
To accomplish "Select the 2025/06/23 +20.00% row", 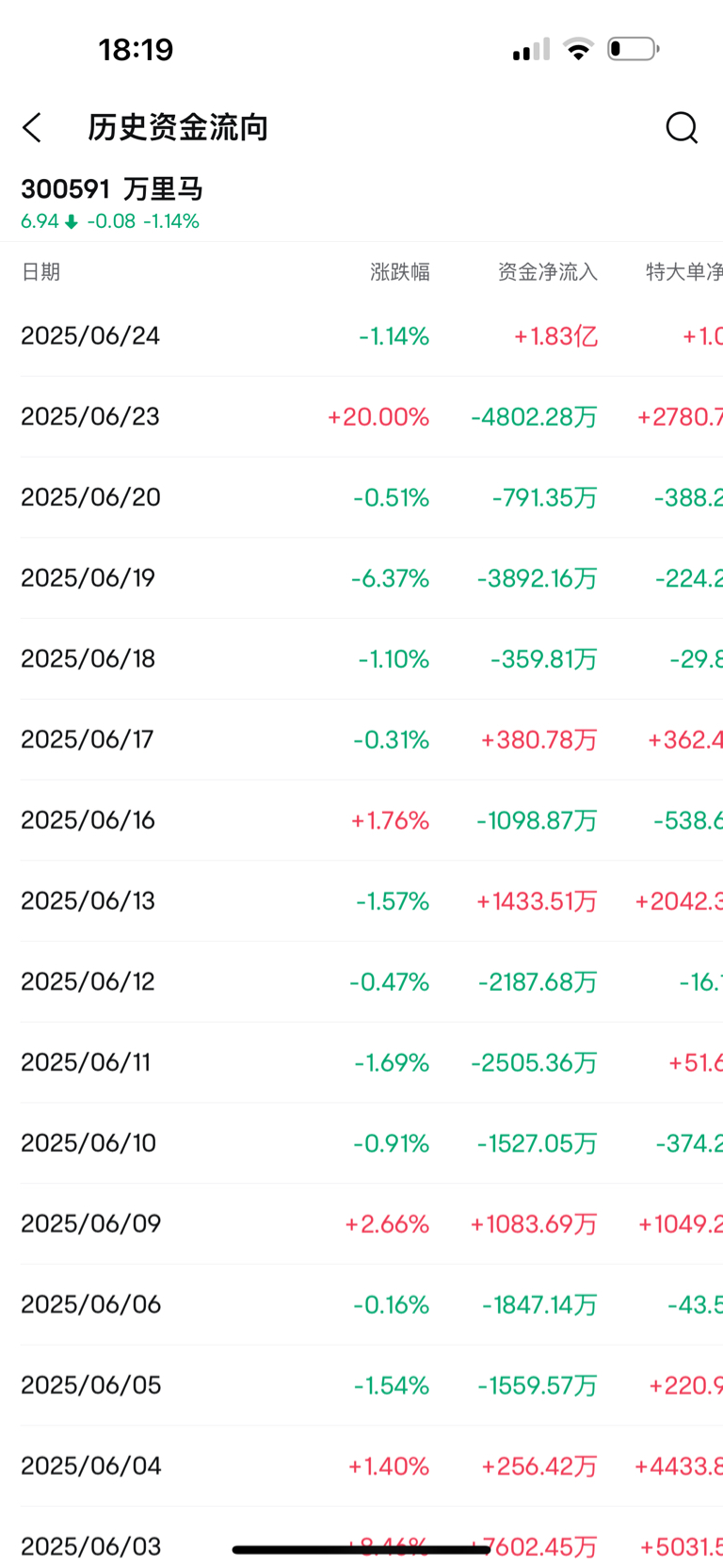I will point(361,417).
